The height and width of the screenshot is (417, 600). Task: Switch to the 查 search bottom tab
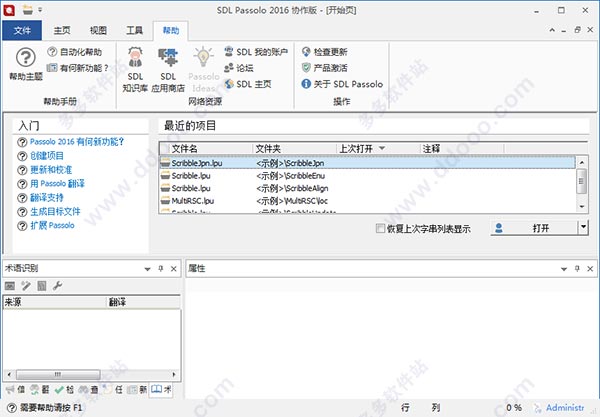pyautogui.click(x=88, y=389)
